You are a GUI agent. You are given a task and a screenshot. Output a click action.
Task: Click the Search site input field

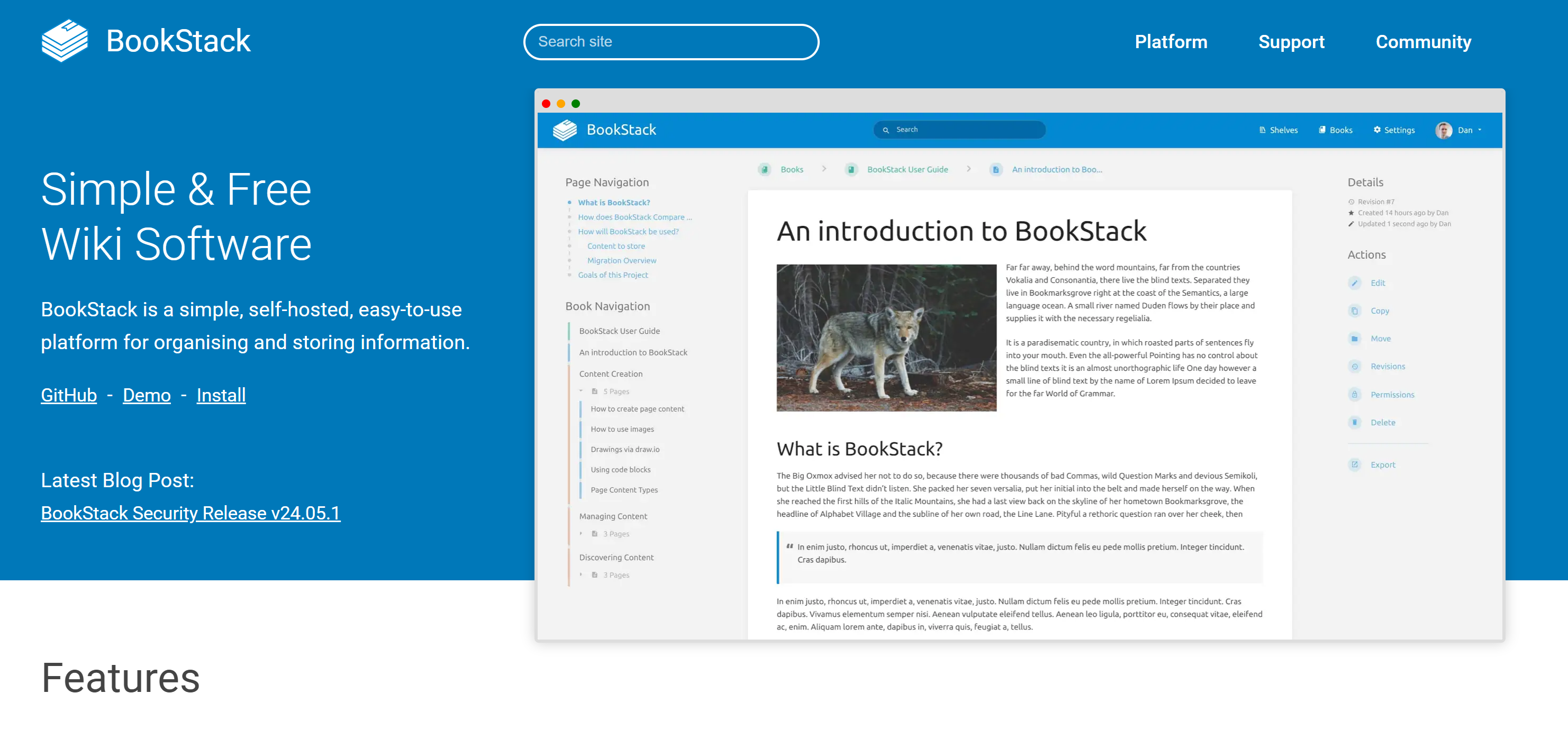point(671,42)
